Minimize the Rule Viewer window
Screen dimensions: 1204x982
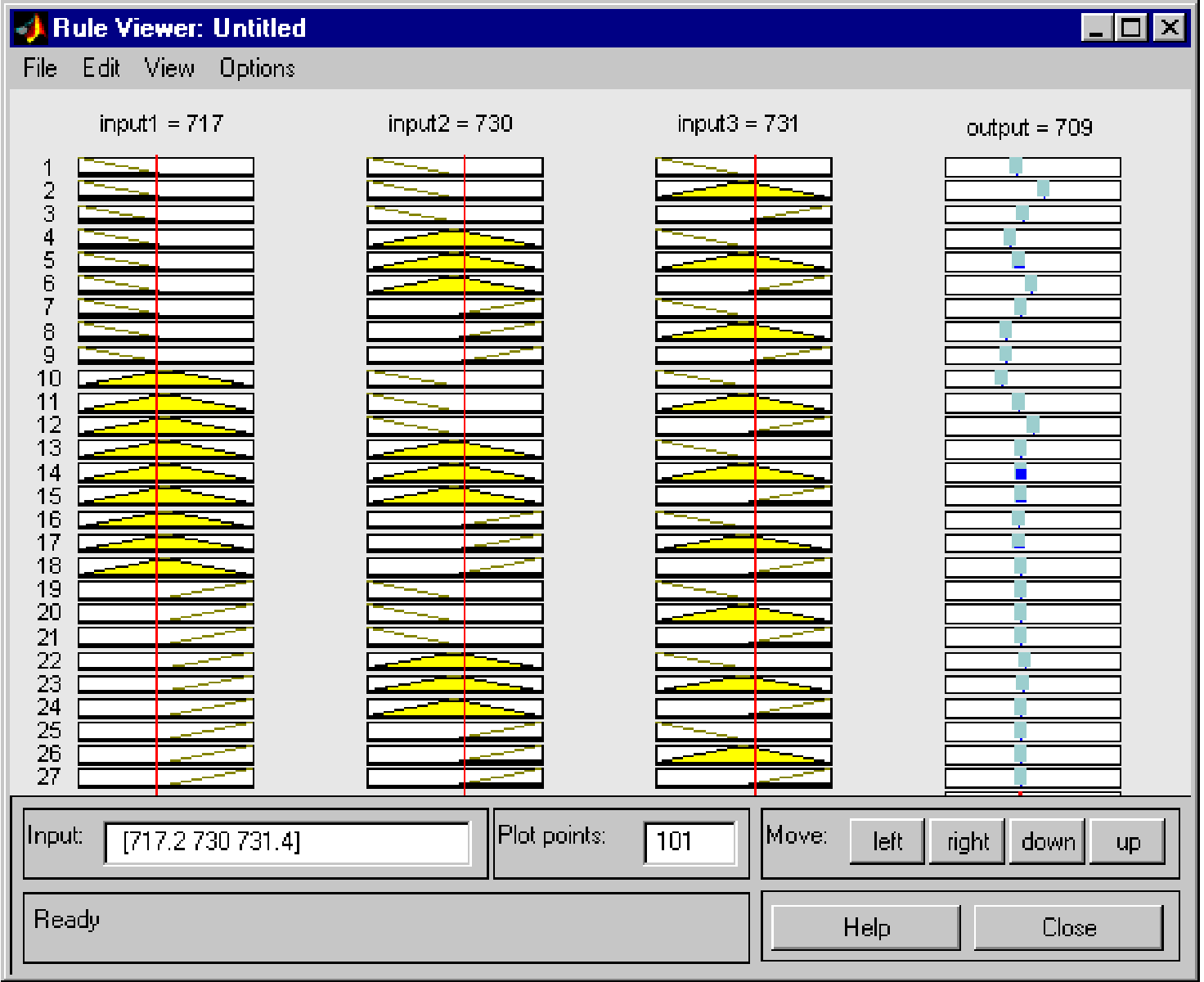(1096, 29)
